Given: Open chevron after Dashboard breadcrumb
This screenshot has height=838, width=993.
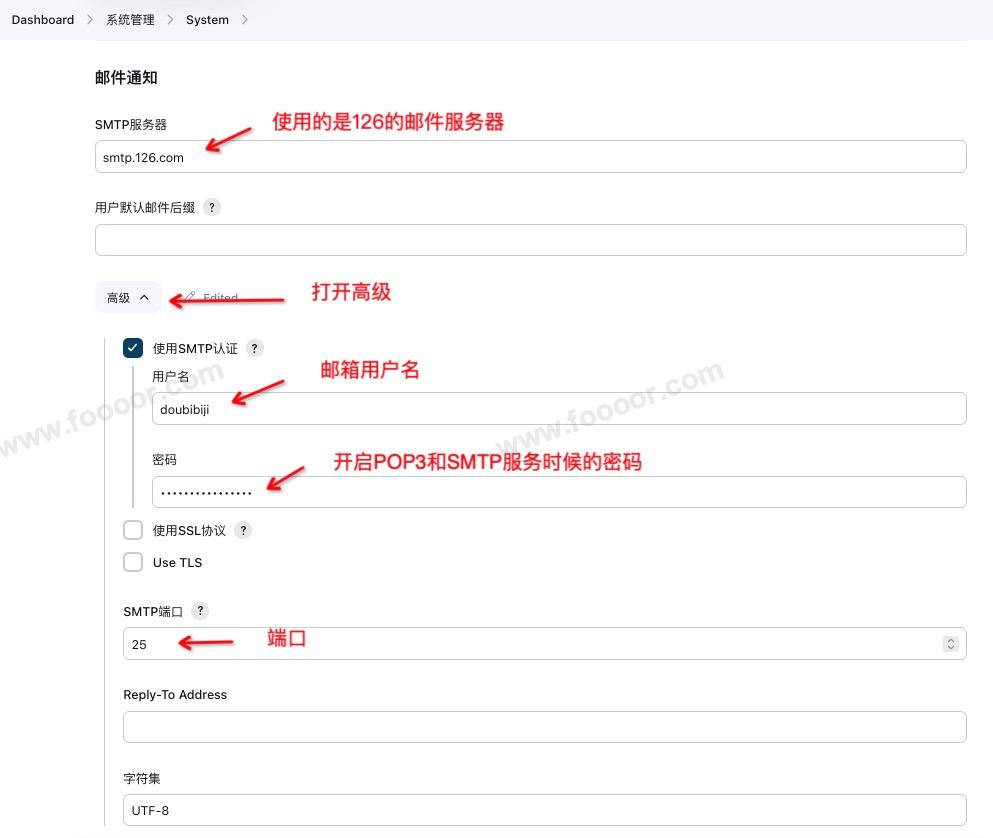Looking at the screenshot, I should coord(90,20).
